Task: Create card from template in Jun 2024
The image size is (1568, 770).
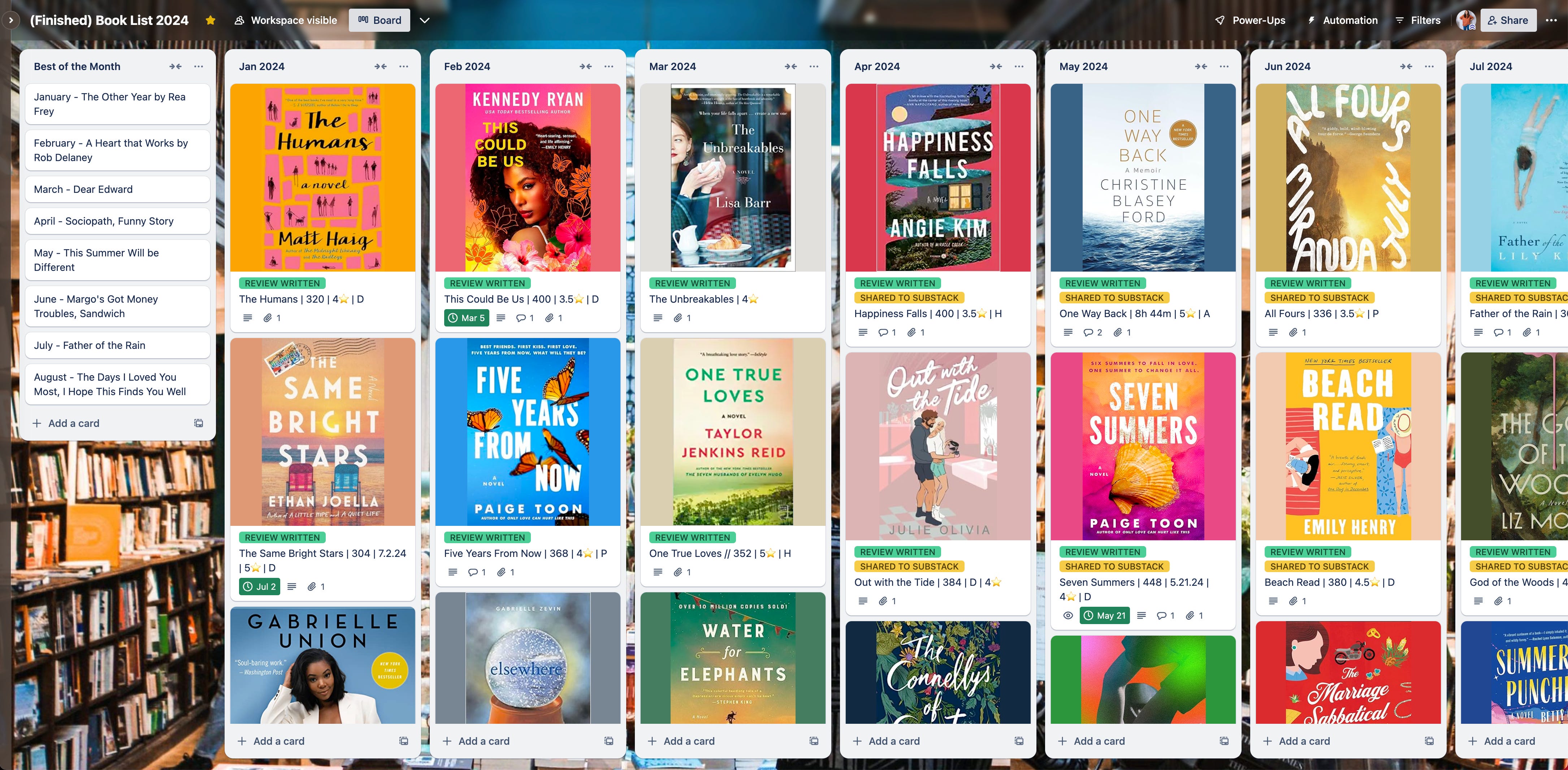Action: click(1429, 741)
